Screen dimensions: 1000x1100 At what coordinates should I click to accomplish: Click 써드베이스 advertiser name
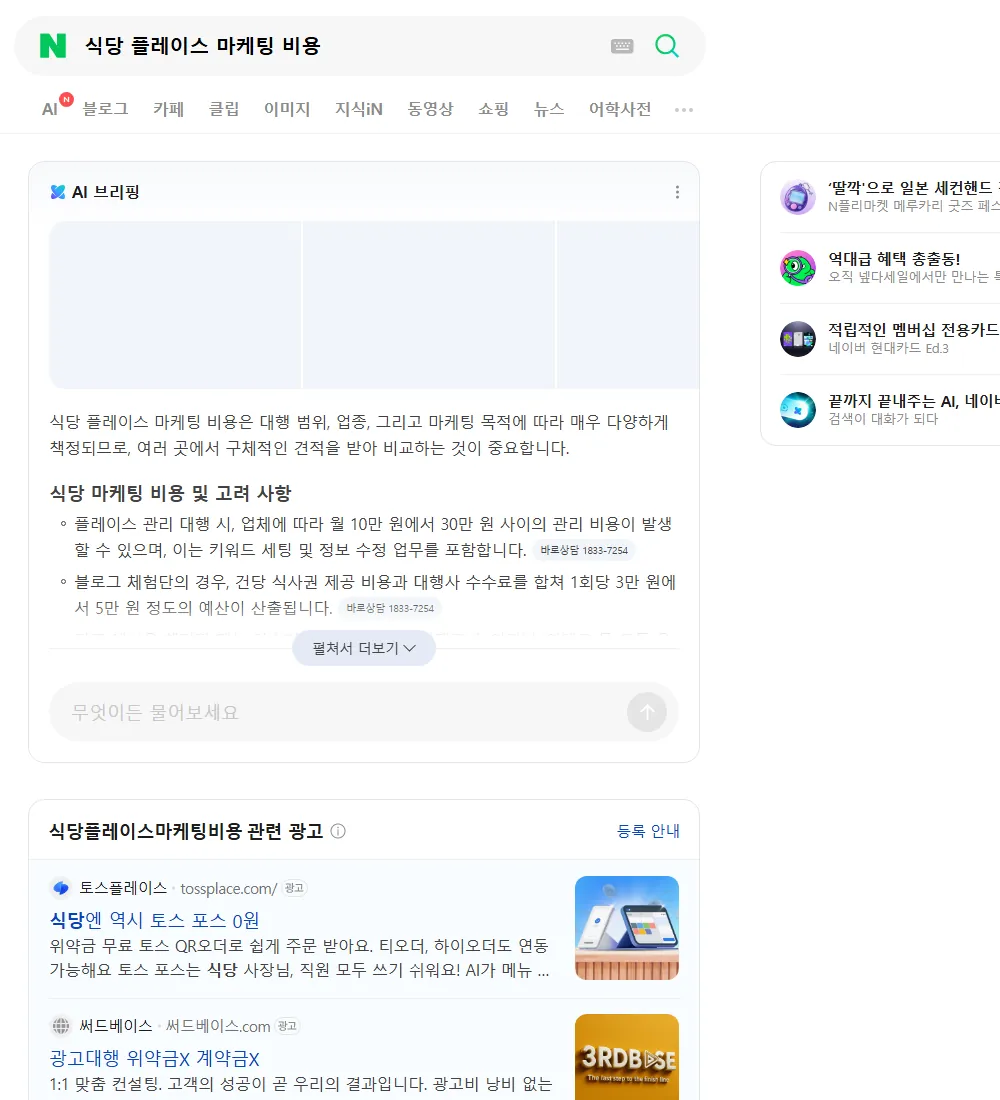pos(116,1026)
